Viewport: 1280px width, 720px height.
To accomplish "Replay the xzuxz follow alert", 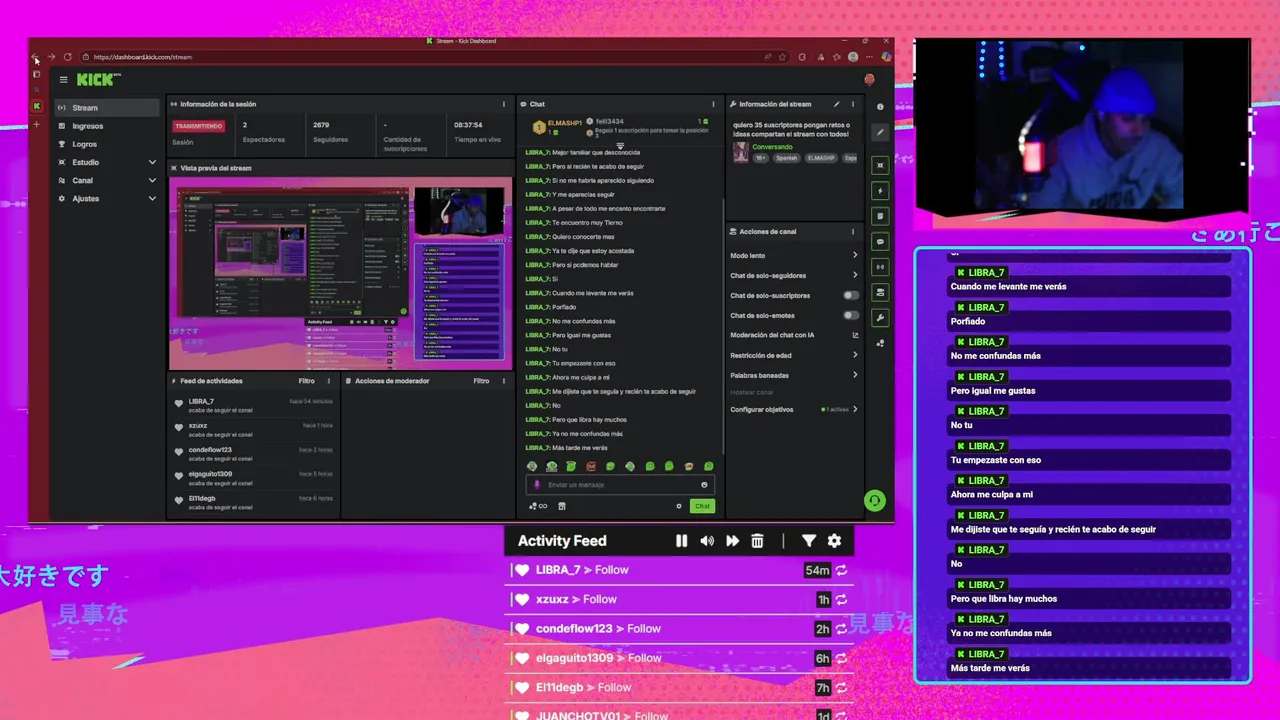I will [x=842, y=600].
